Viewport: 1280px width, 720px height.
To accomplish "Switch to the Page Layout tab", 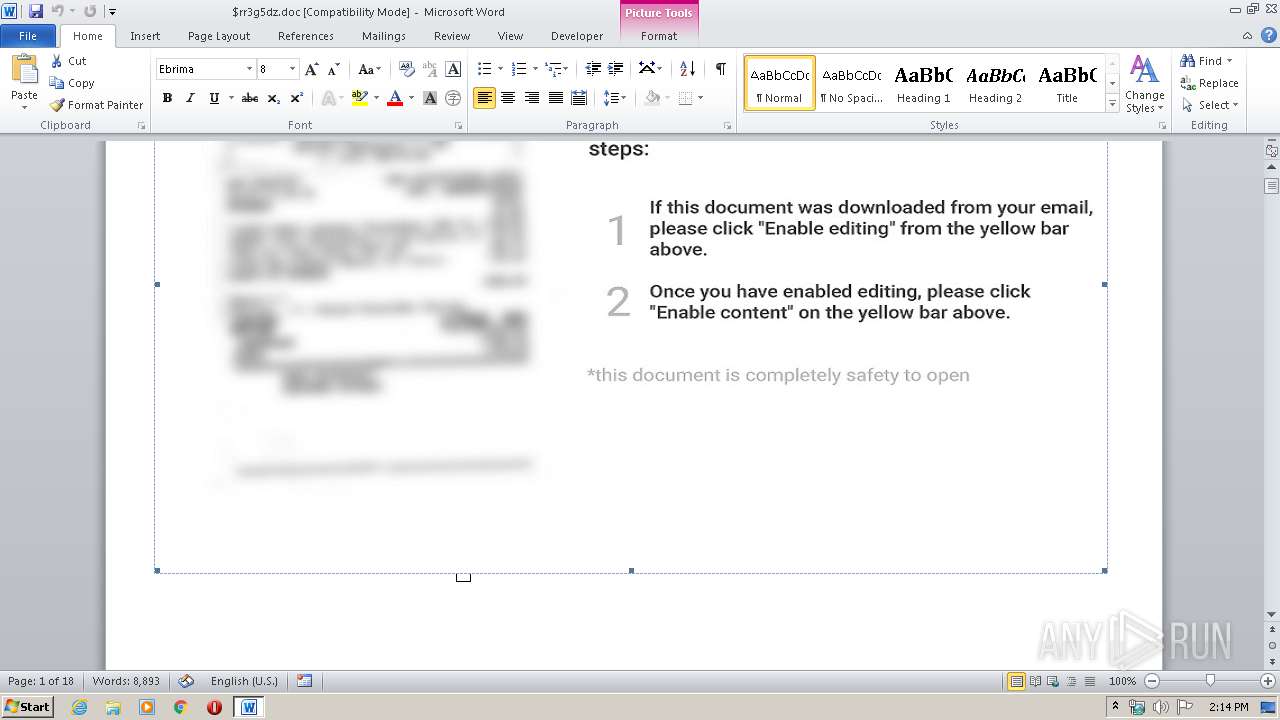I will pos(219,36).
